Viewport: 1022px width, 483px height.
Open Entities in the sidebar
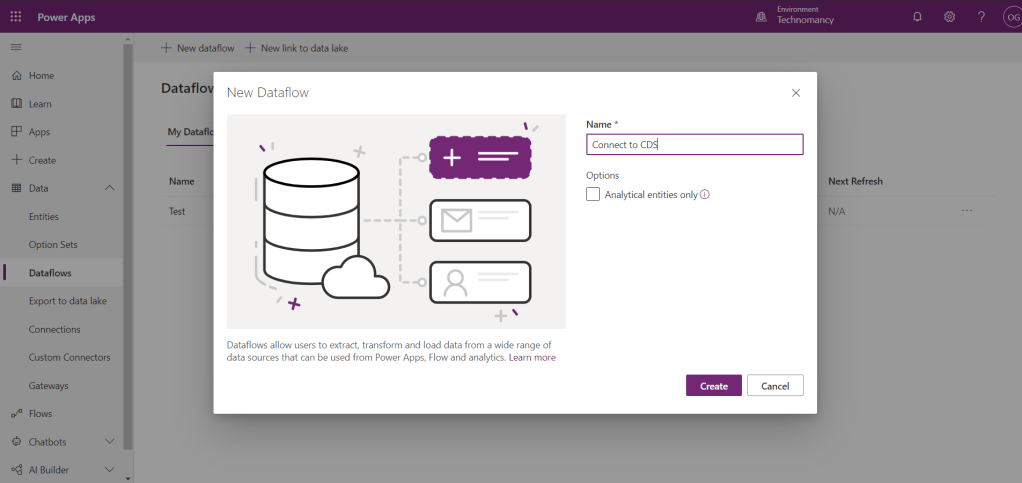pyautogui.click(x=44, y=216)
